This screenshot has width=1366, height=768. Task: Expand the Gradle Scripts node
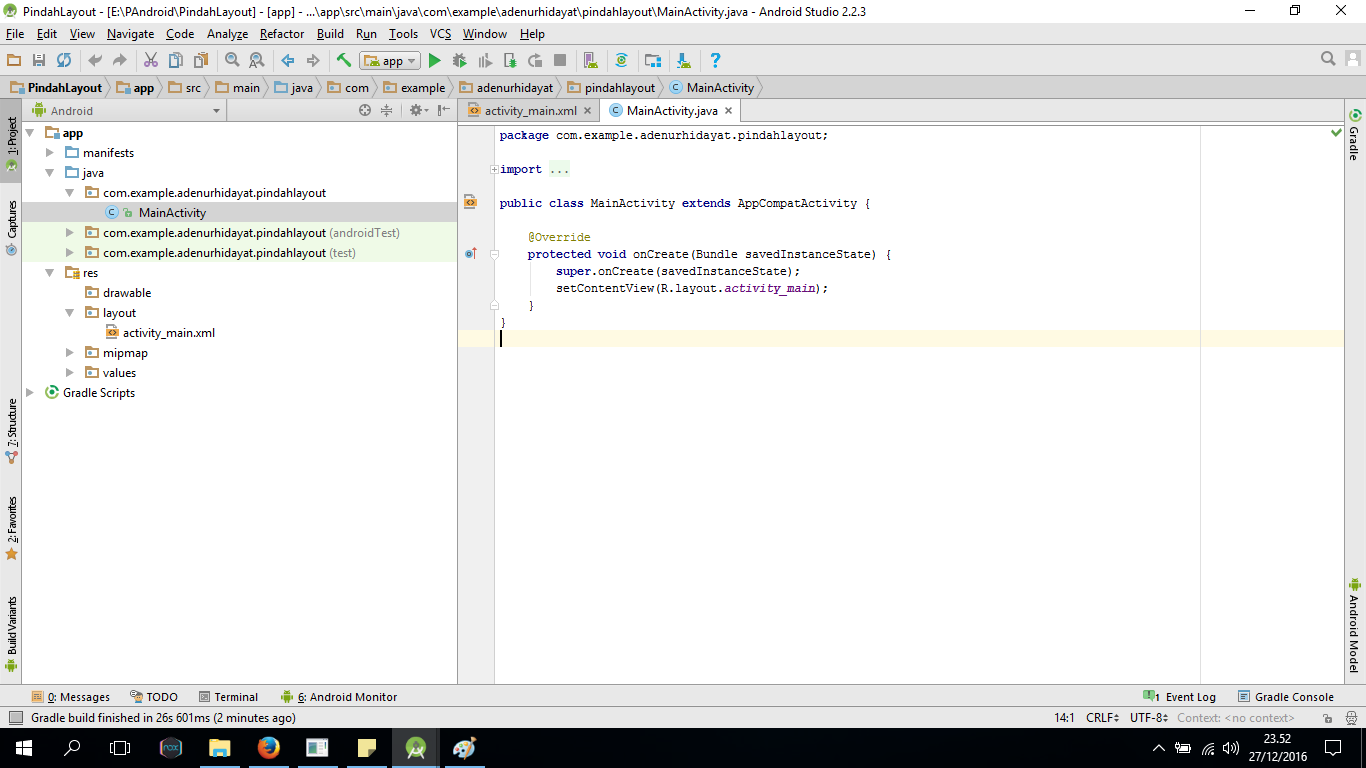pyautogui.click(x=30, y=393)
